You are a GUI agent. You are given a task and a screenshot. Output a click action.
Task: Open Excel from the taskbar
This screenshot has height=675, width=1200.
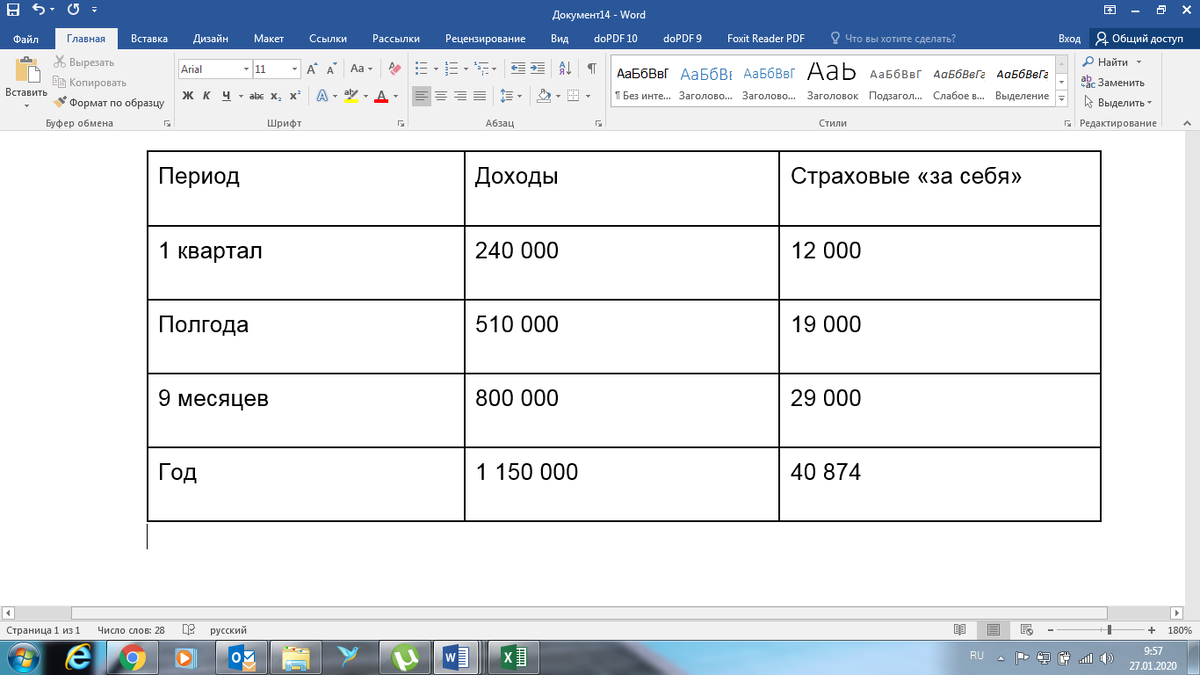coord(514,657)
